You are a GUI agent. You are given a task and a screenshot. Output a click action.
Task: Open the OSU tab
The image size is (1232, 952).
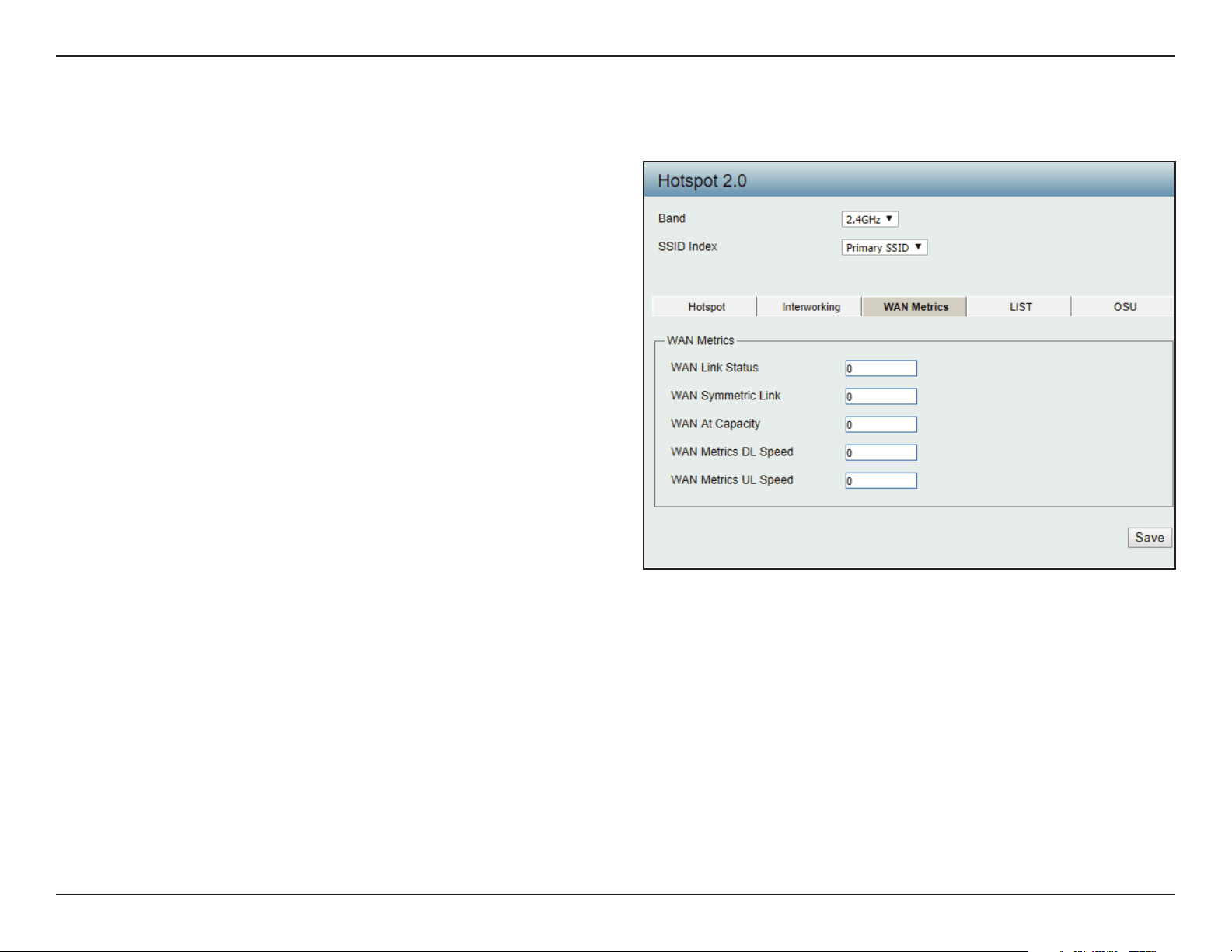click(1124, 307)
